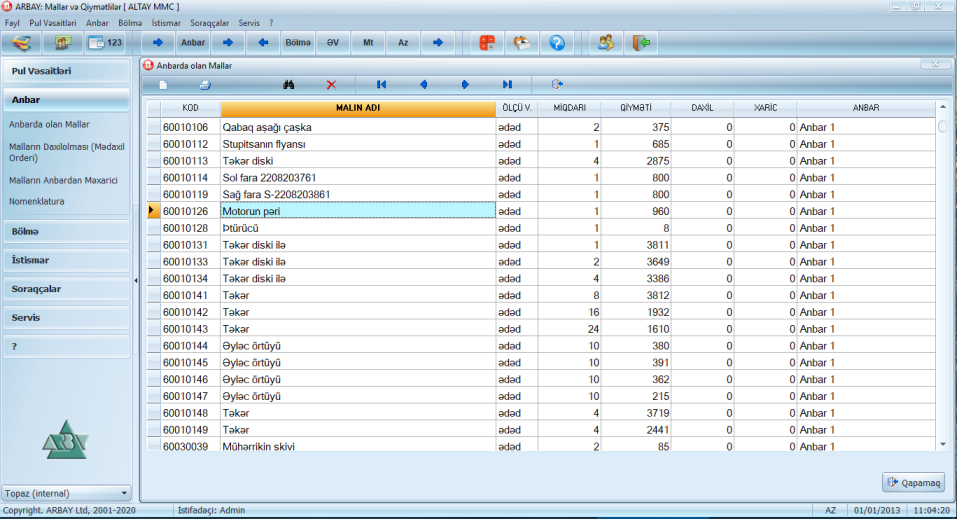Click the small exit icon in grid toolbar
The image size is (957, 519).
point(557,85)
